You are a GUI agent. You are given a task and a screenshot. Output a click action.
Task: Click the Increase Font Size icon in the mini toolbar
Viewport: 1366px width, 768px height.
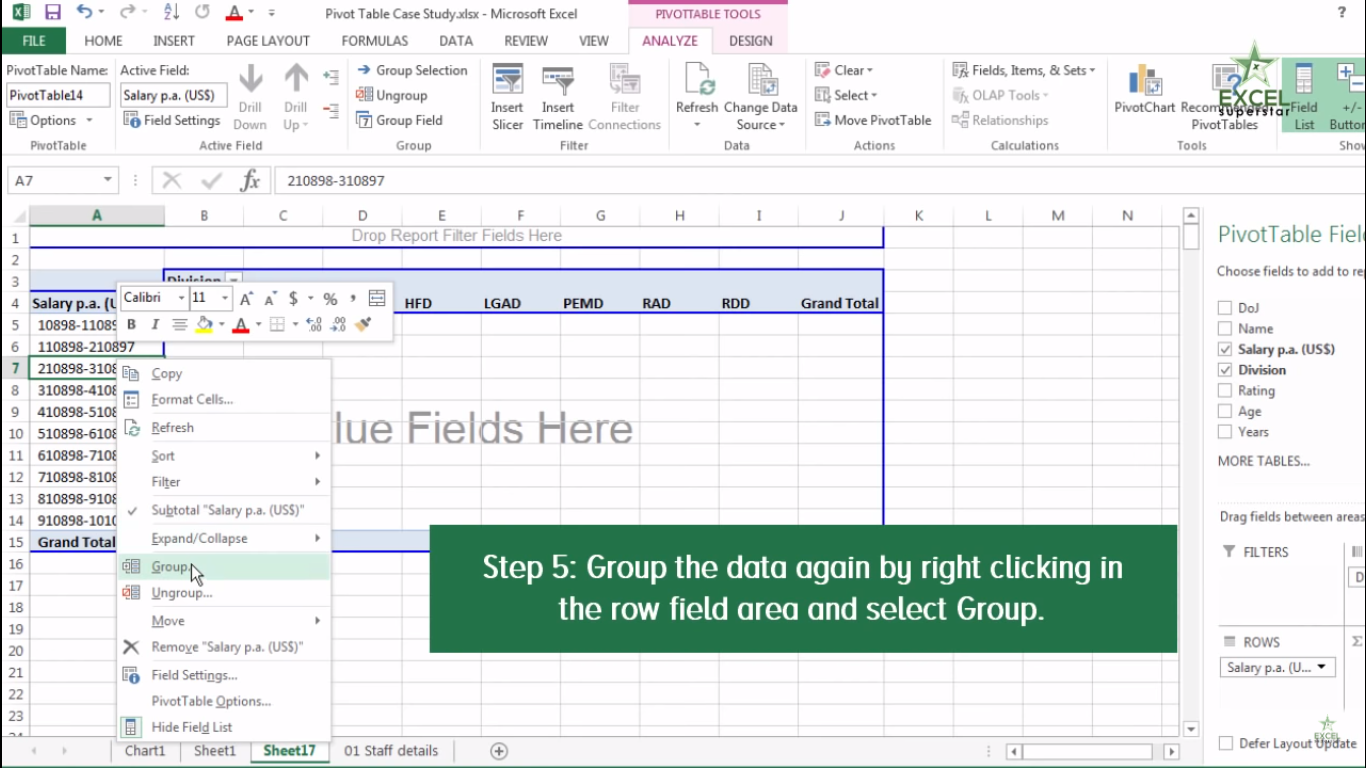click(246, 298)
